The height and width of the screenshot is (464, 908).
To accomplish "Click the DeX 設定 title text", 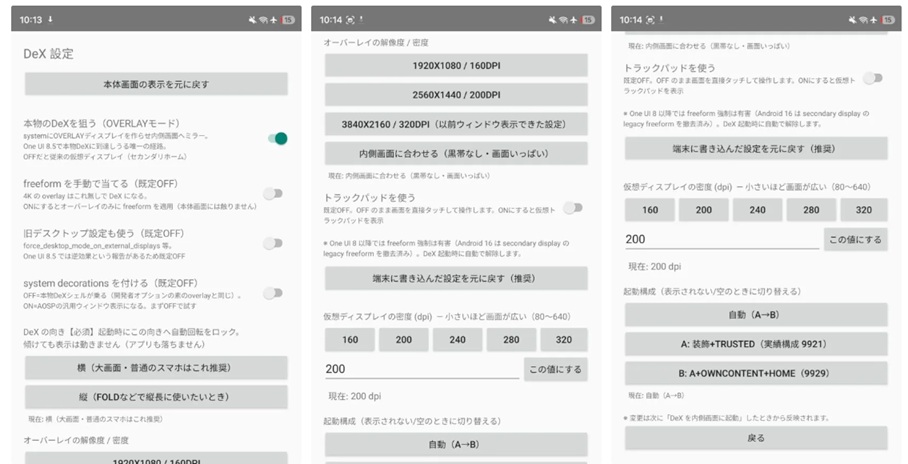I will 49,54.
